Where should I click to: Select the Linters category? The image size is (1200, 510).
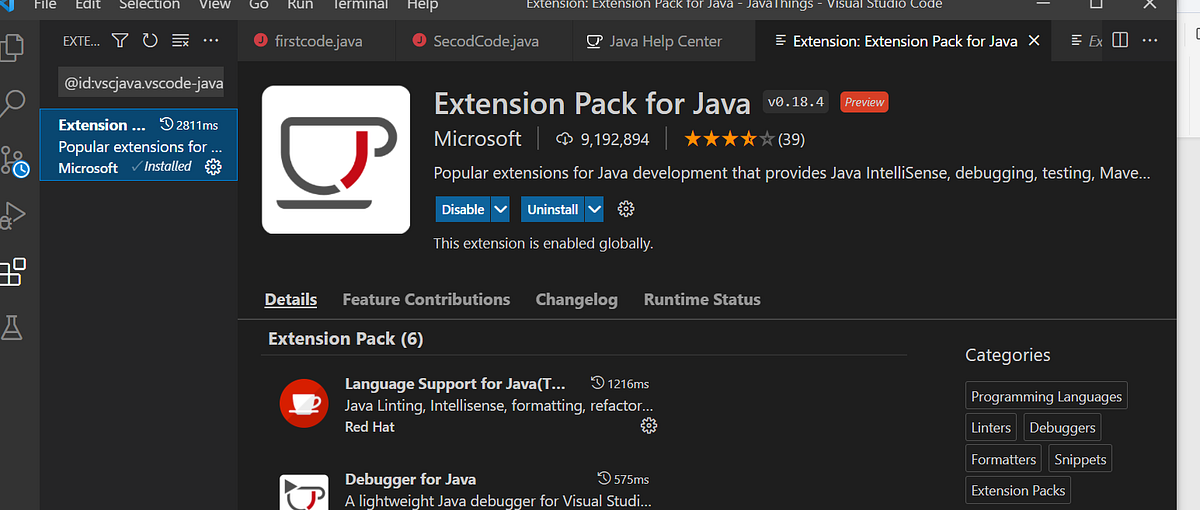(x=991, y=427)
